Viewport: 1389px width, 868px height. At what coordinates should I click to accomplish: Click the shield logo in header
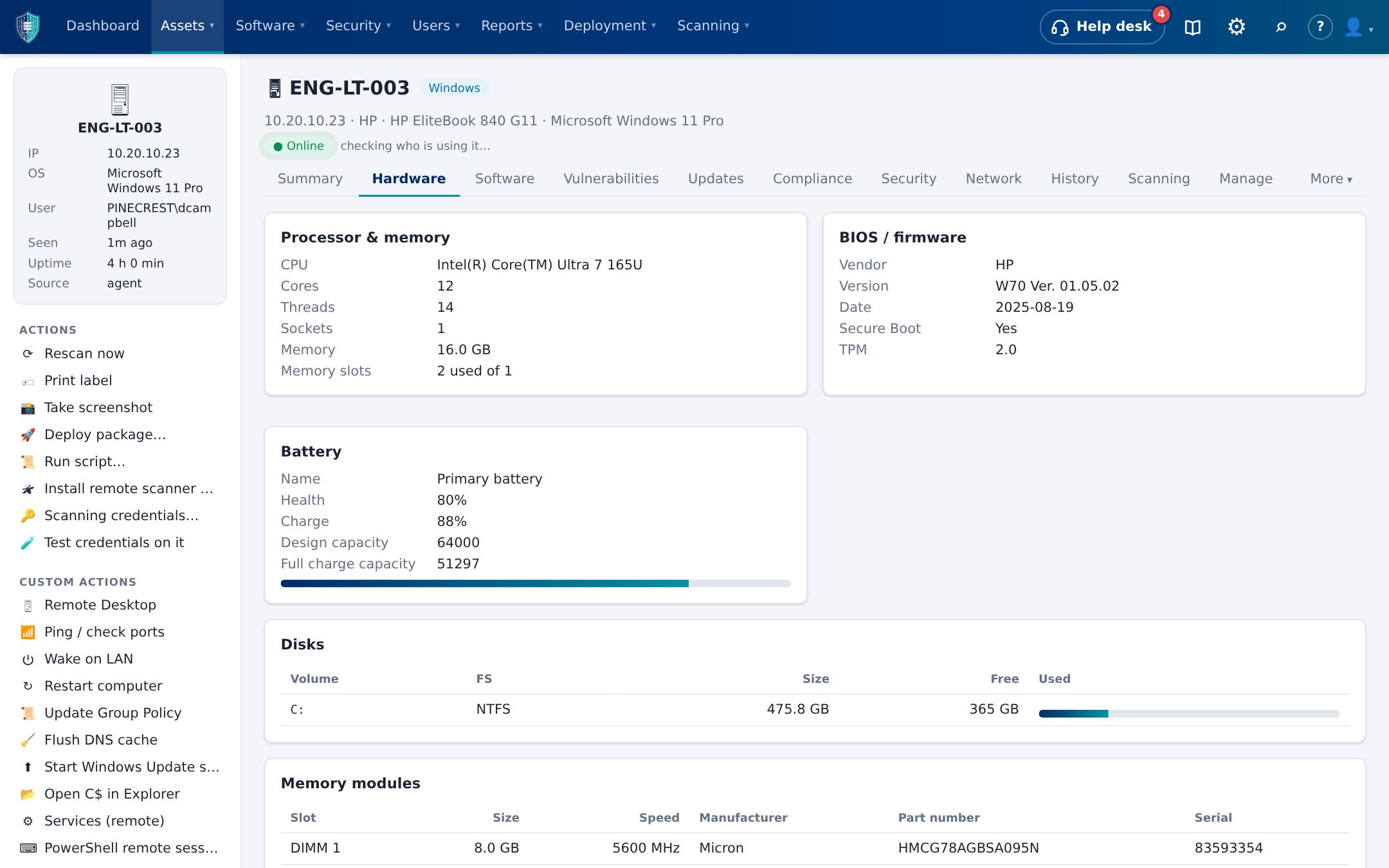click(x=28, y=26)
